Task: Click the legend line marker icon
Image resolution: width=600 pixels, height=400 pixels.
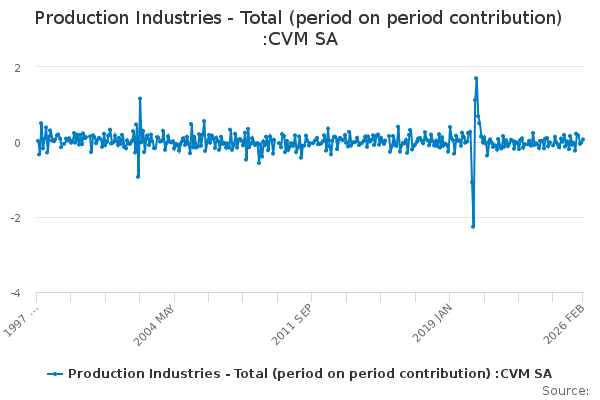Action: coord(55,374)
